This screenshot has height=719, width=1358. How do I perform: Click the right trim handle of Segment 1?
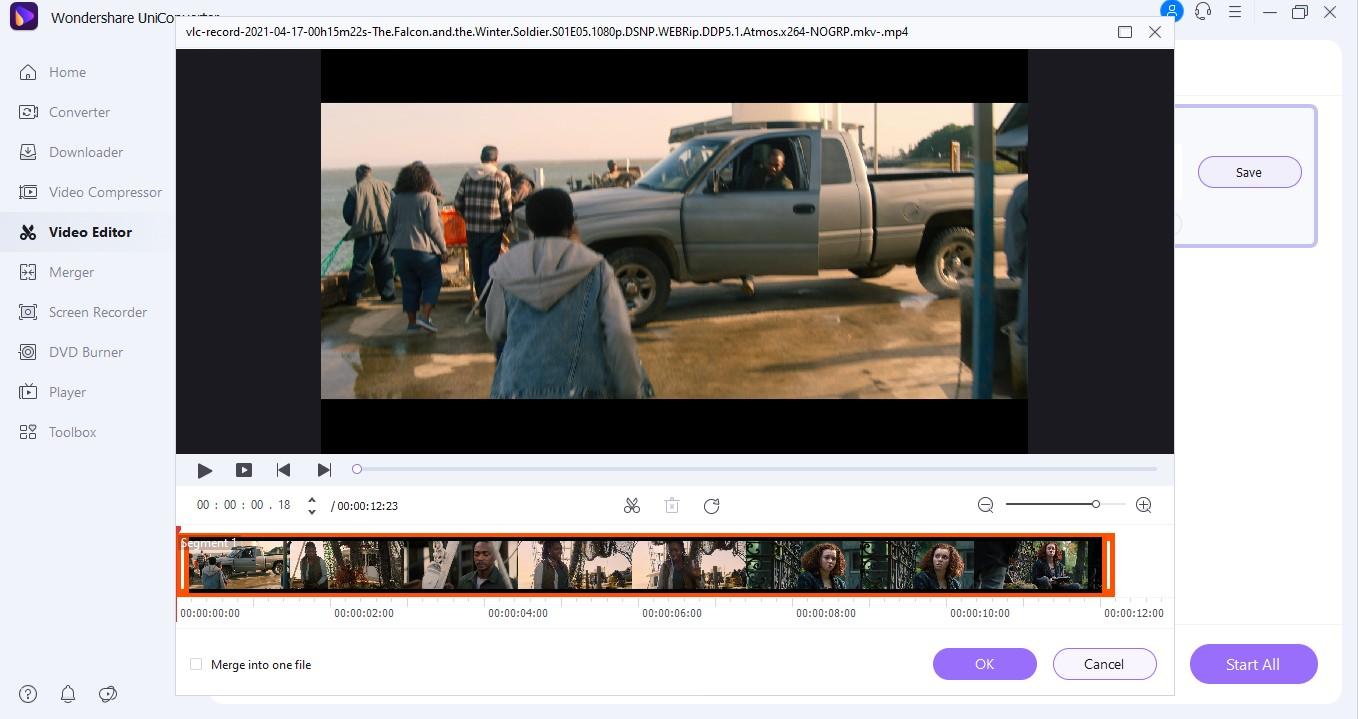1108,565
